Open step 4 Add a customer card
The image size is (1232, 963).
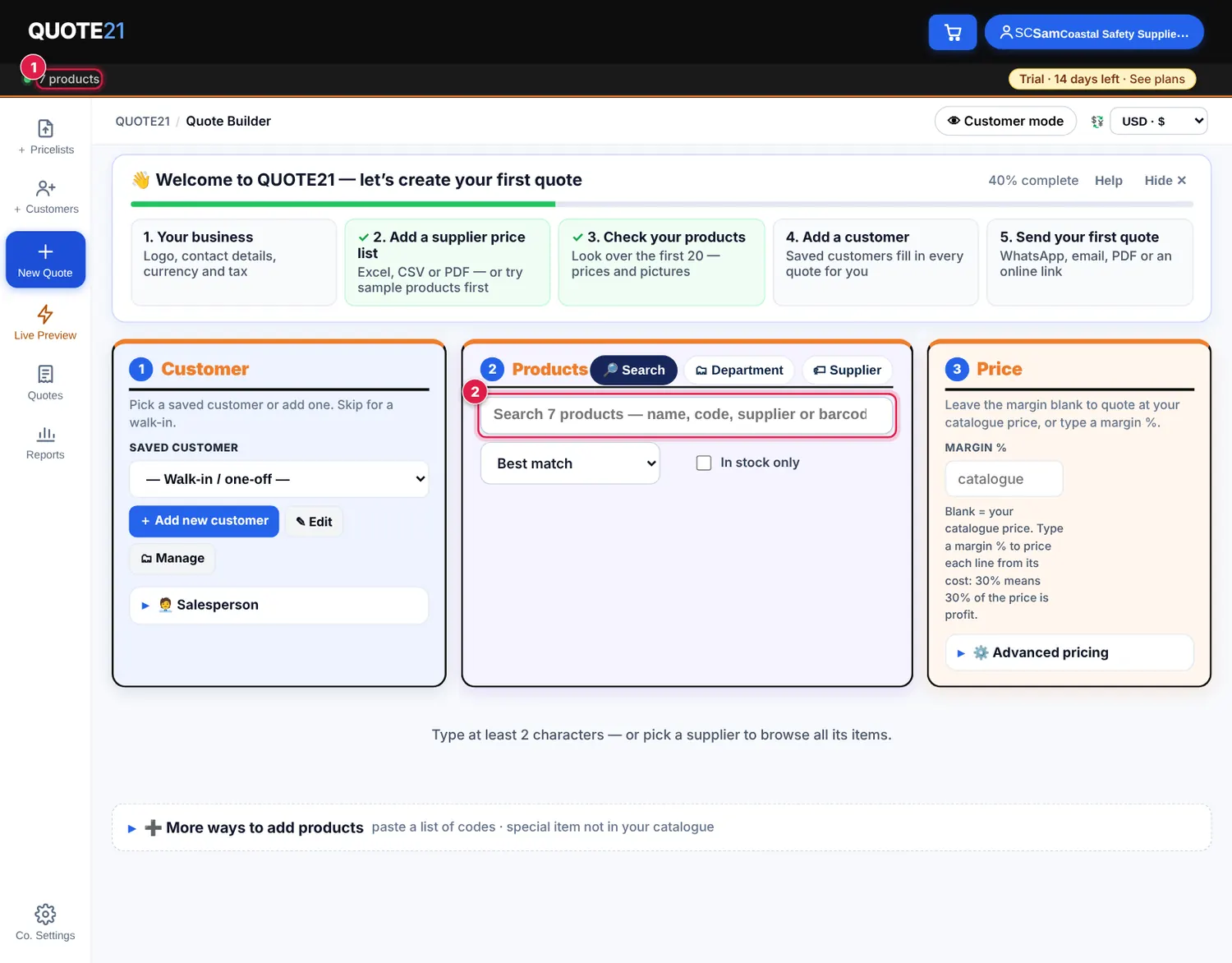[x=876, y=262]
